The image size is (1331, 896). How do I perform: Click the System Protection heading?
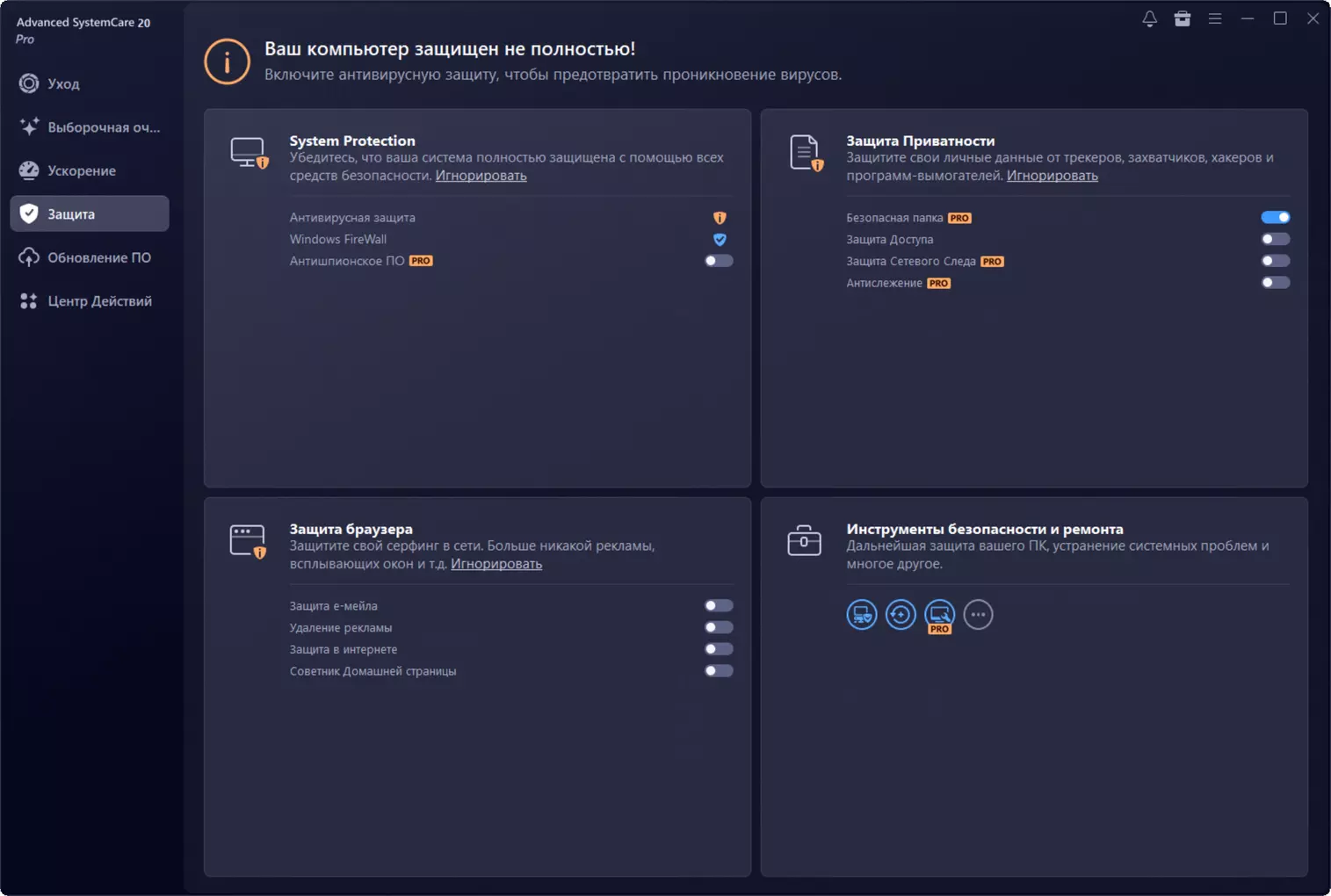coord(352,141)
